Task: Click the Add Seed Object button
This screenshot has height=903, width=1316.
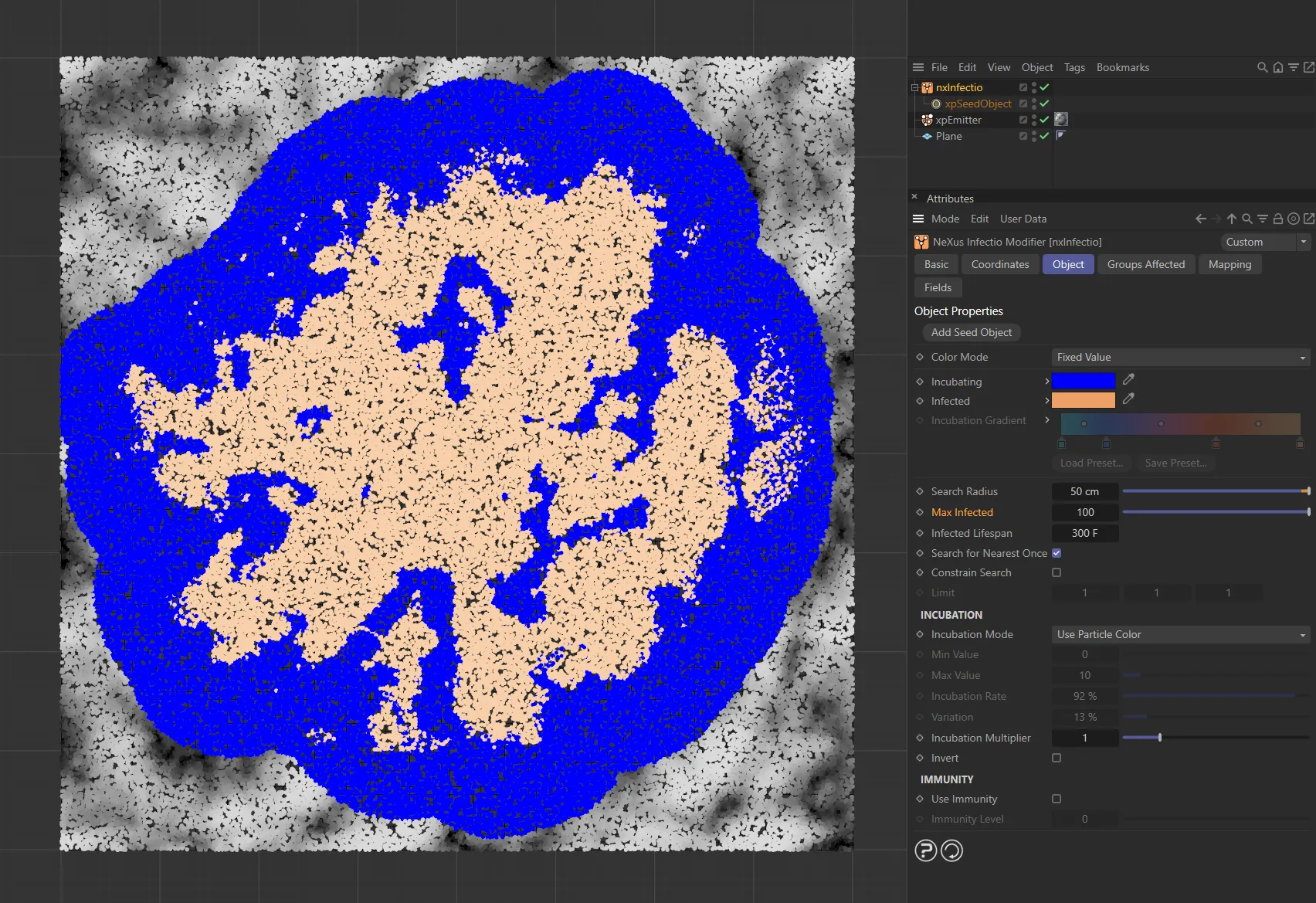Action: coord(971,332)
